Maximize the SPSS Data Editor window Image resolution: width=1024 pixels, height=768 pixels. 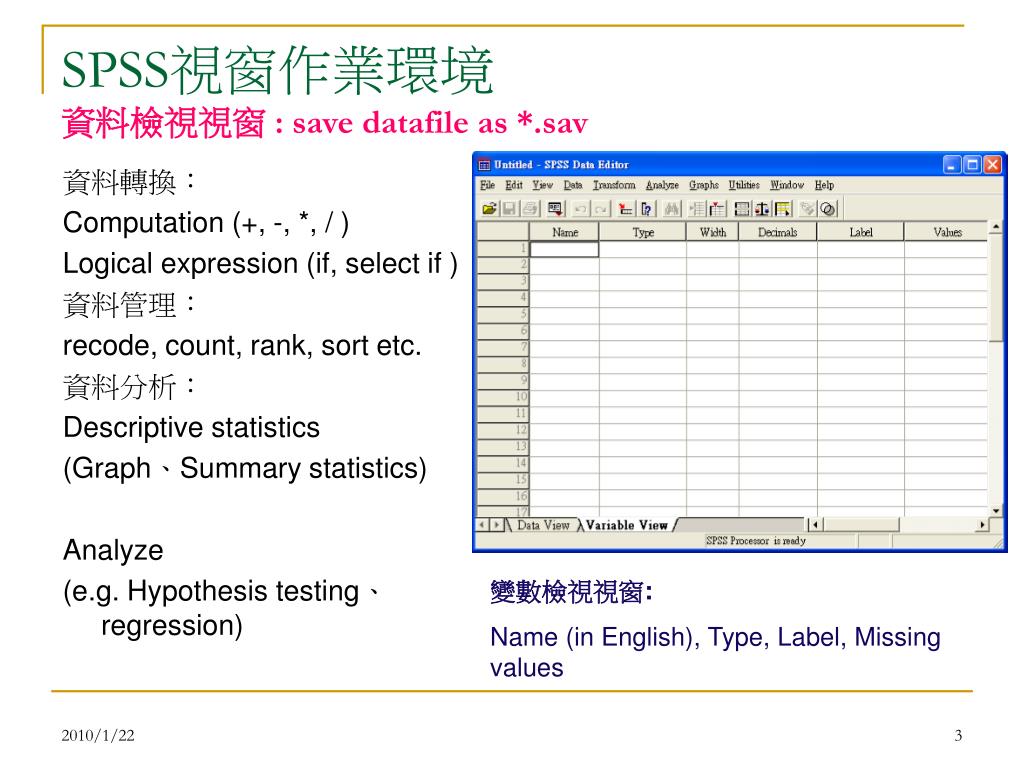coord(972,165)
